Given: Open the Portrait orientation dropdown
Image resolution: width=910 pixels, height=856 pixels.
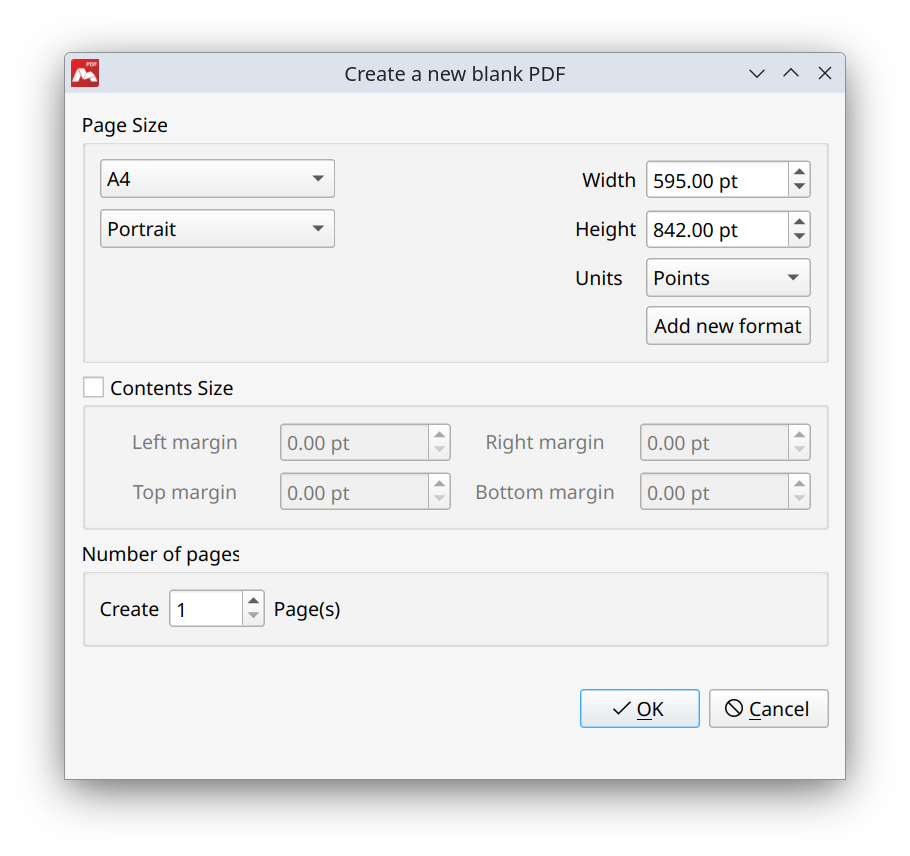Looking at the screenshot, I should 217,228.
